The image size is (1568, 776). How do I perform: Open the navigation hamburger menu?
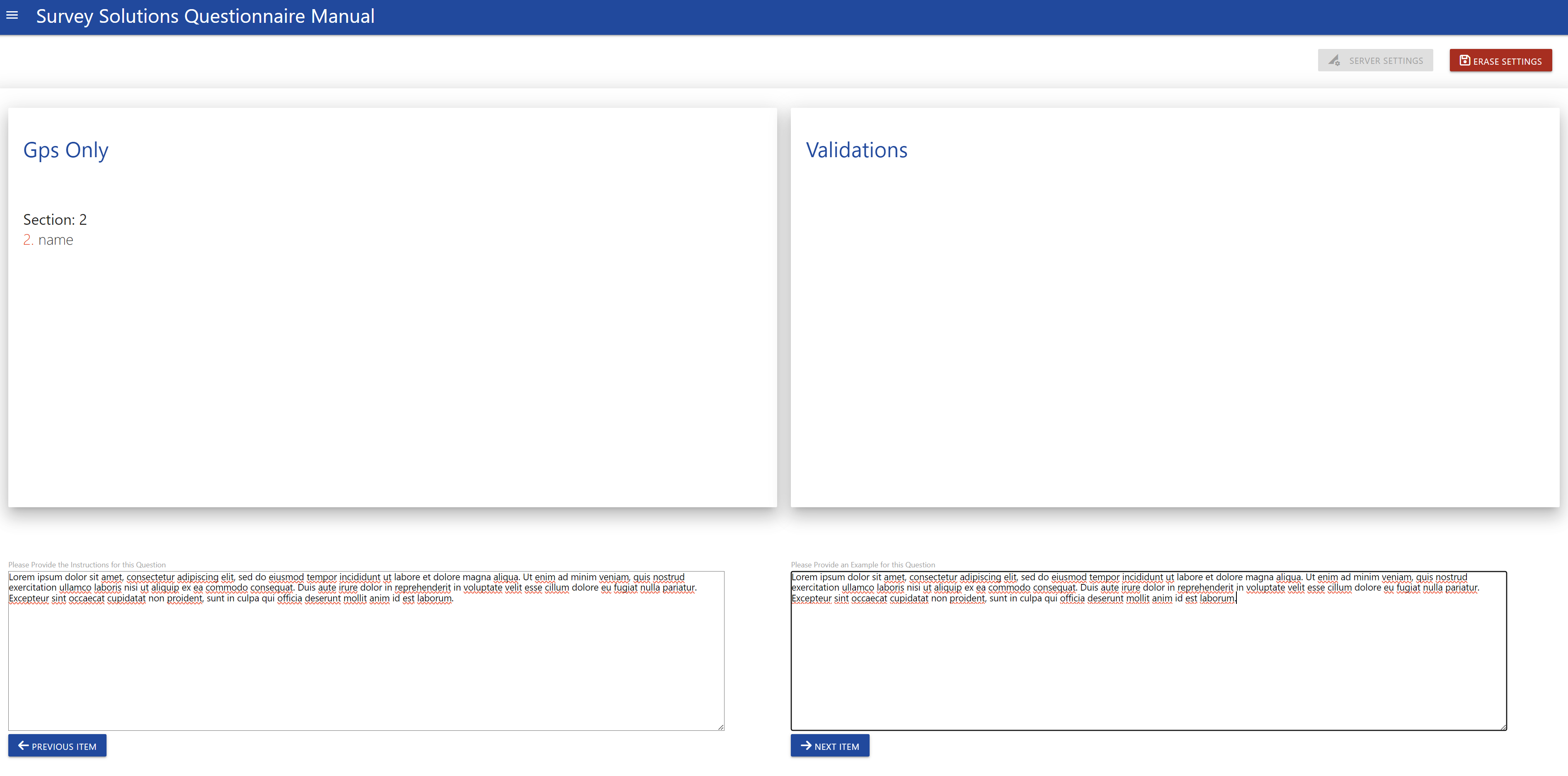(12, 15)
